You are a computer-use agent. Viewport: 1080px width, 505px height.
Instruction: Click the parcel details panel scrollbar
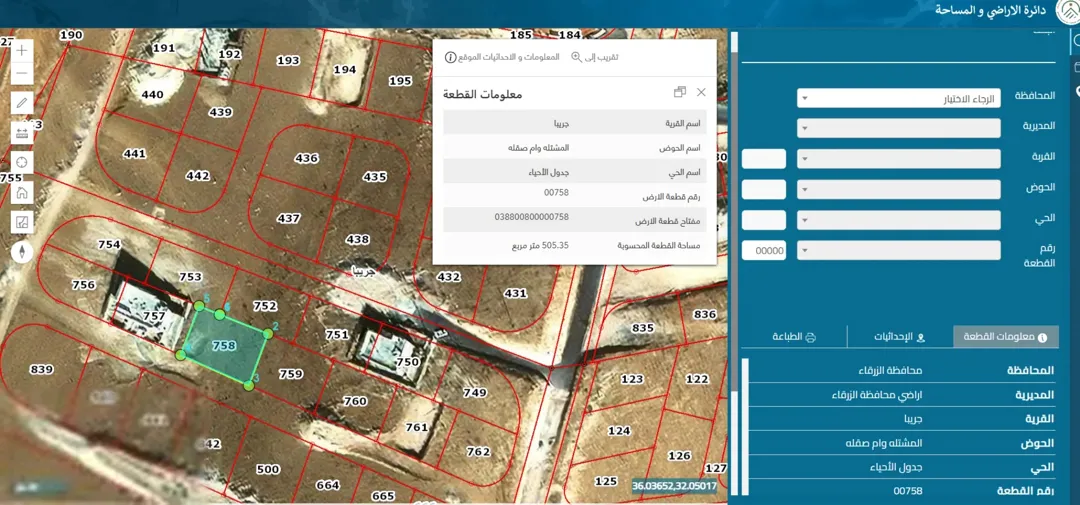(x=745, y=426)
